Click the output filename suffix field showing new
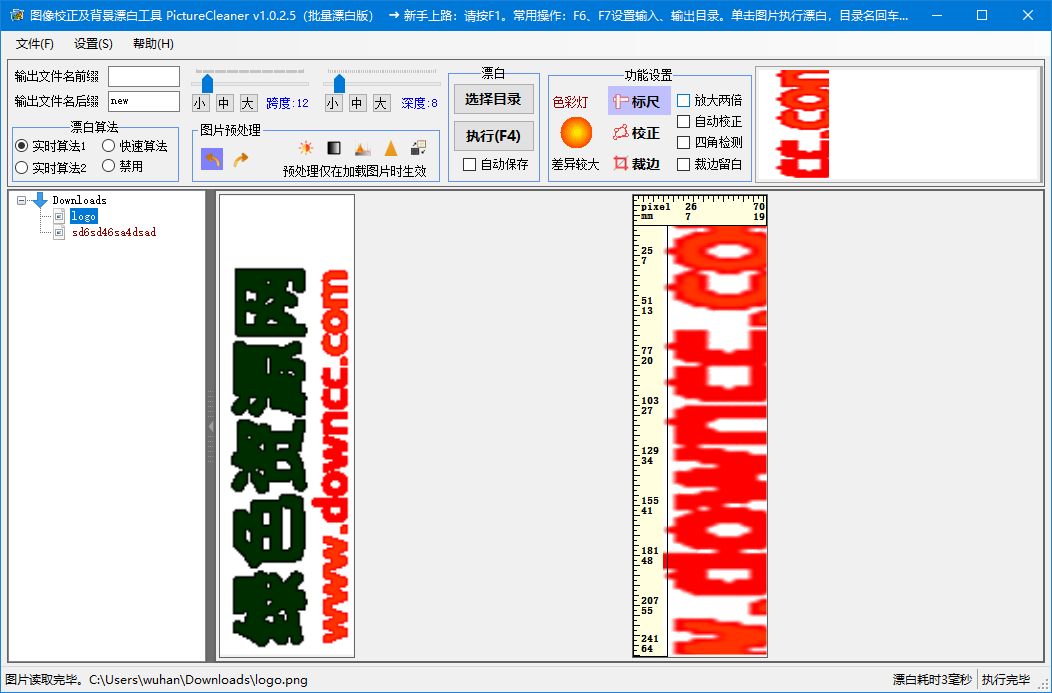 coord(143,101)
